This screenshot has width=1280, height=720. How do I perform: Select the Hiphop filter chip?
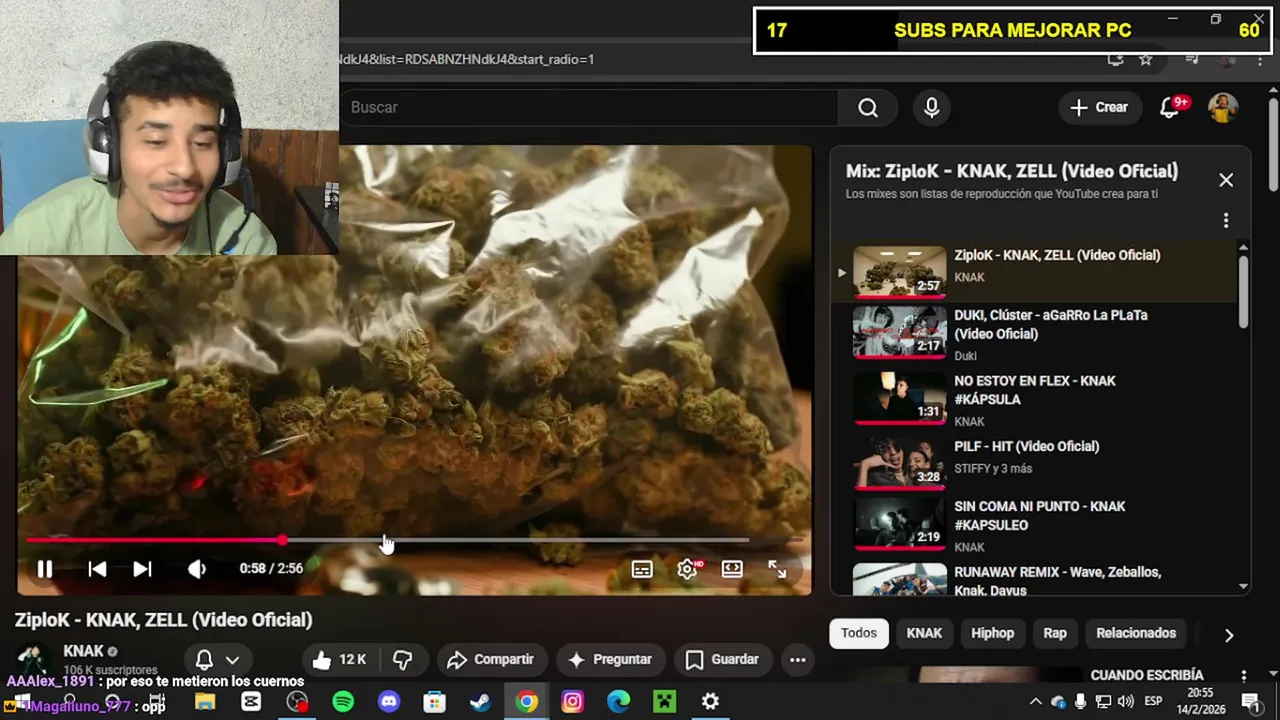pos(992,633)
